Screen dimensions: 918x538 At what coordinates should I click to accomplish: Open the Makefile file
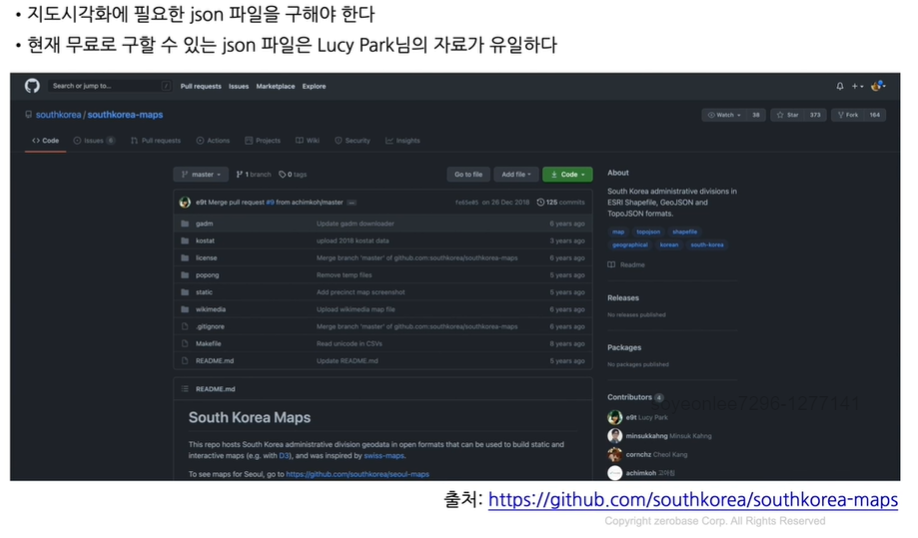pyautogui.click(x=208, y=344)
